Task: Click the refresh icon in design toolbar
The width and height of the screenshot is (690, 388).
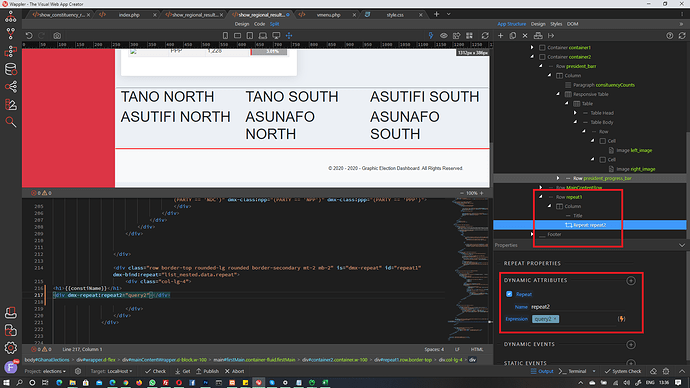Action: [485, 36]
